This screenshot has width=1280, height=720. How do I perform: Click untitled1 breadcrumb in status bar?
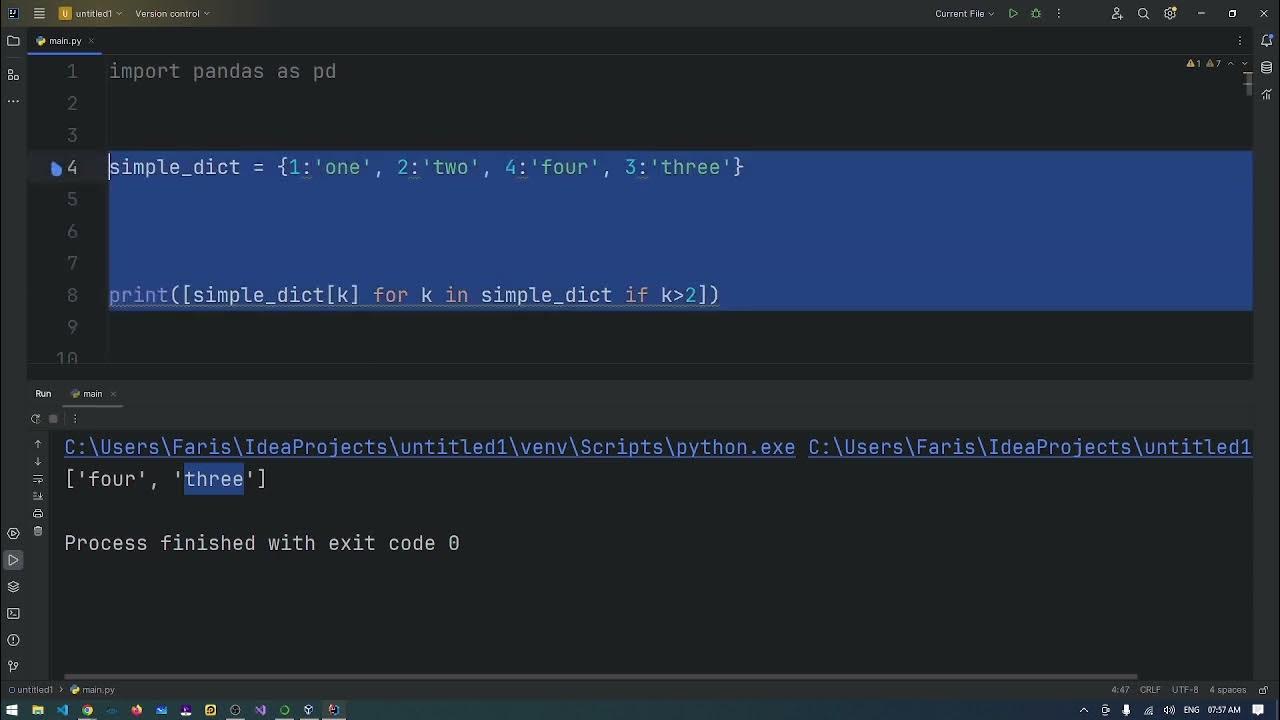(x=31, y=690)
